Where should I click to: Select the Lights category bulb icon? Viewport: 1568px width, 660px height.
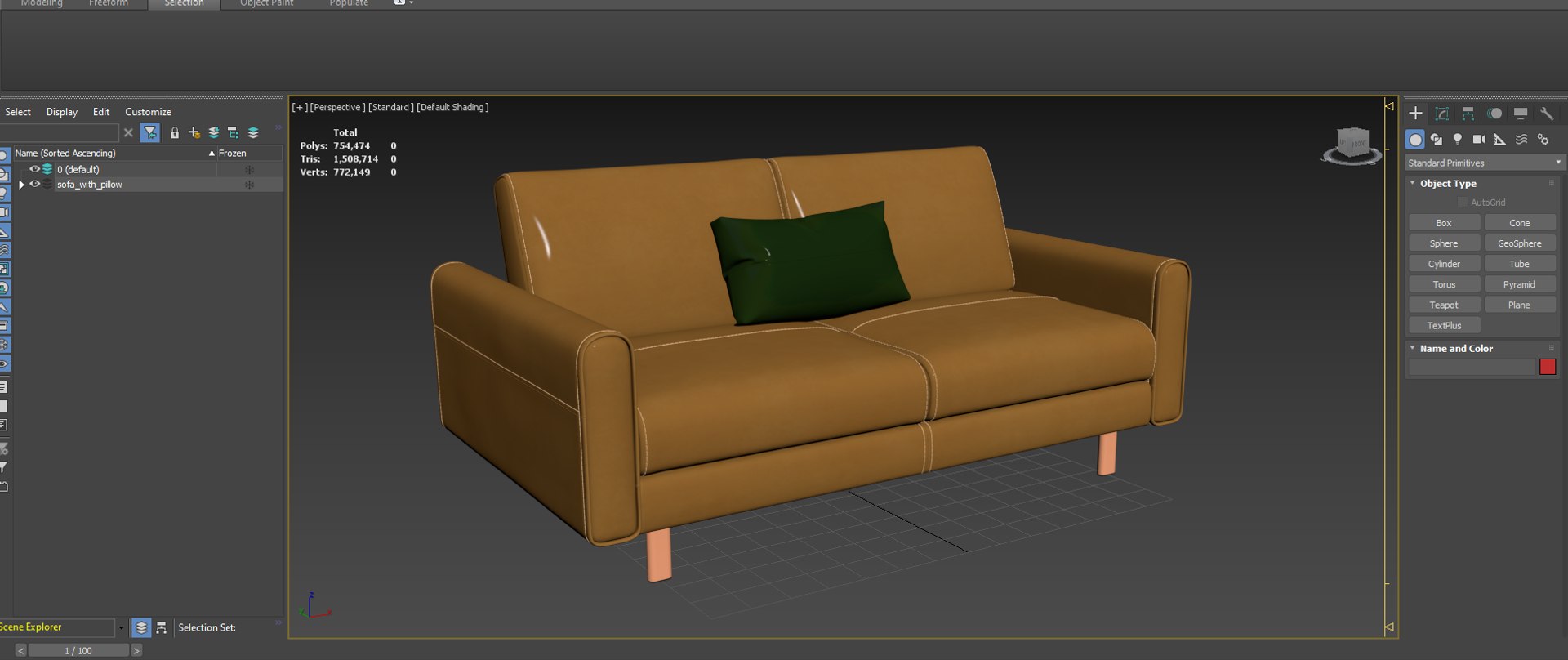click(x=1458, y=140)
